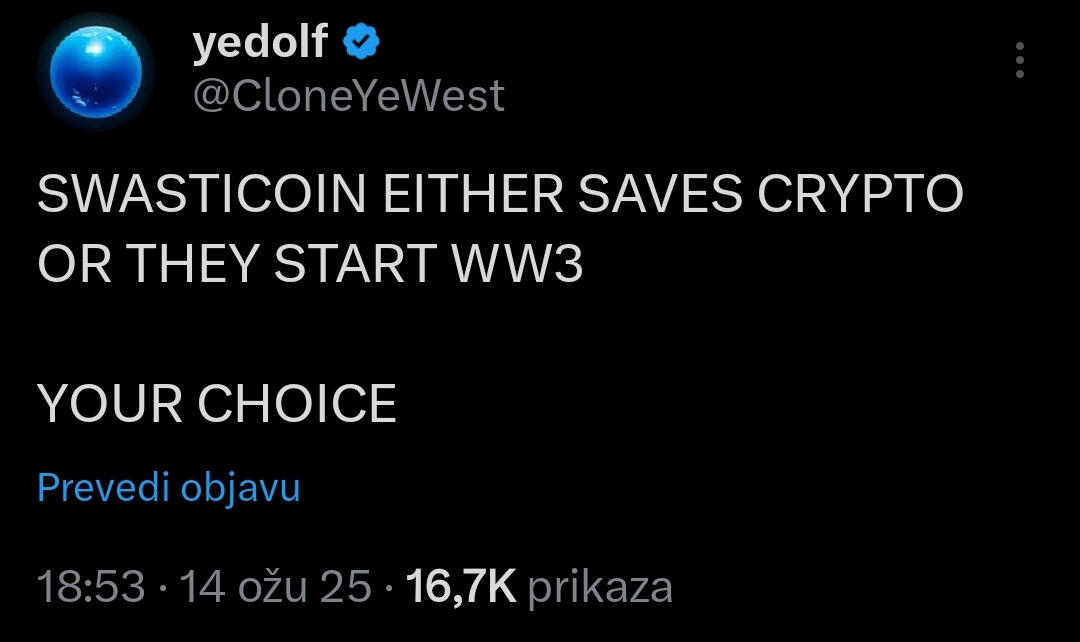
Task: Click the 18:53 timestamp
Action: click(x=91, y=587)
